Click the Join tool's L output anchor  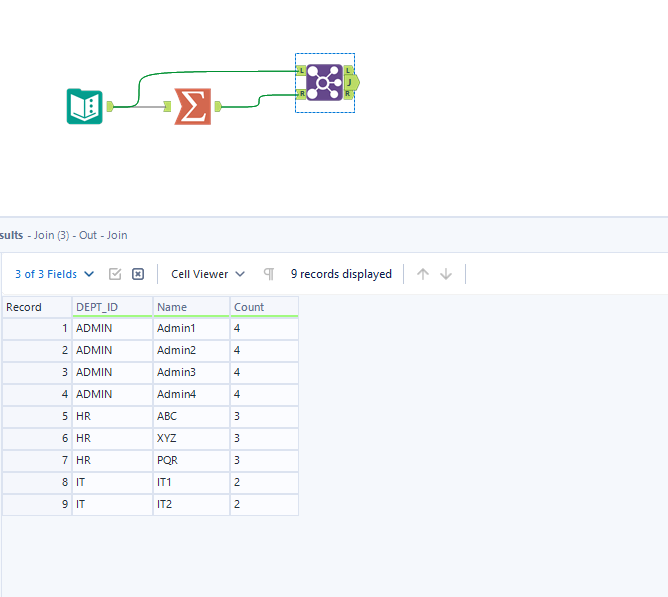click(x=348, y=70)
